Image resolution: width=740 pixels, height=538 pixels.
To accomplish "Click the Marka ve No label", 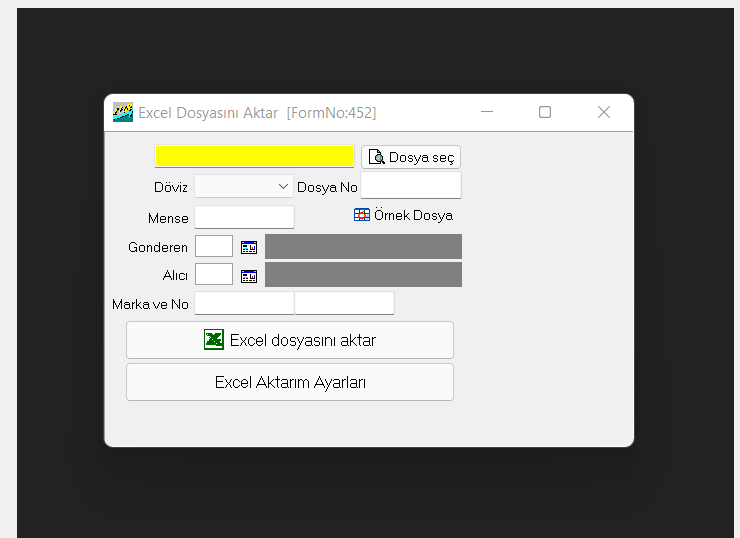I will coord(150,304).
